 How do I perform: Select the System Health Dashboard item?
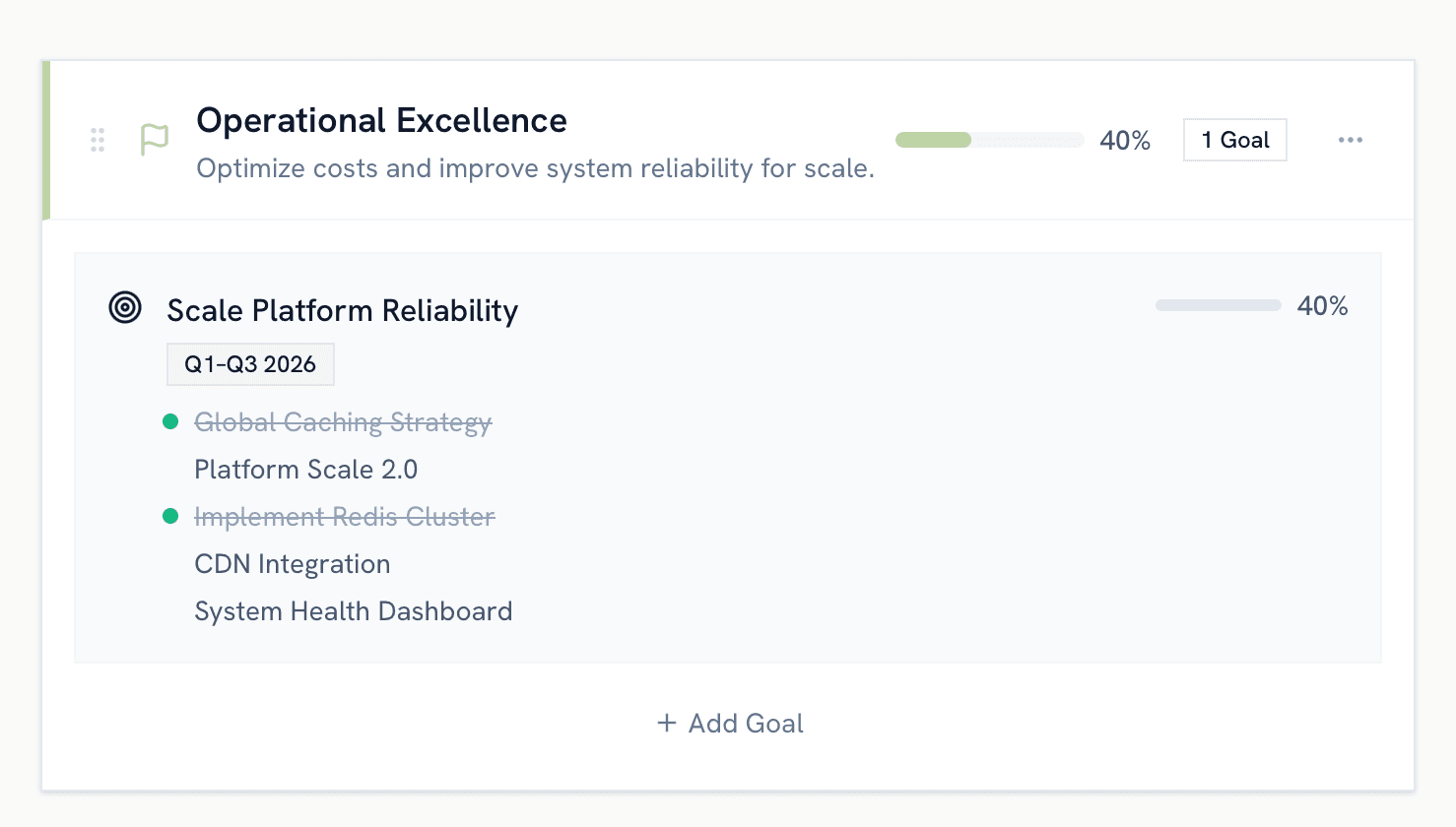pyautogui.click(x=354, y=611)
